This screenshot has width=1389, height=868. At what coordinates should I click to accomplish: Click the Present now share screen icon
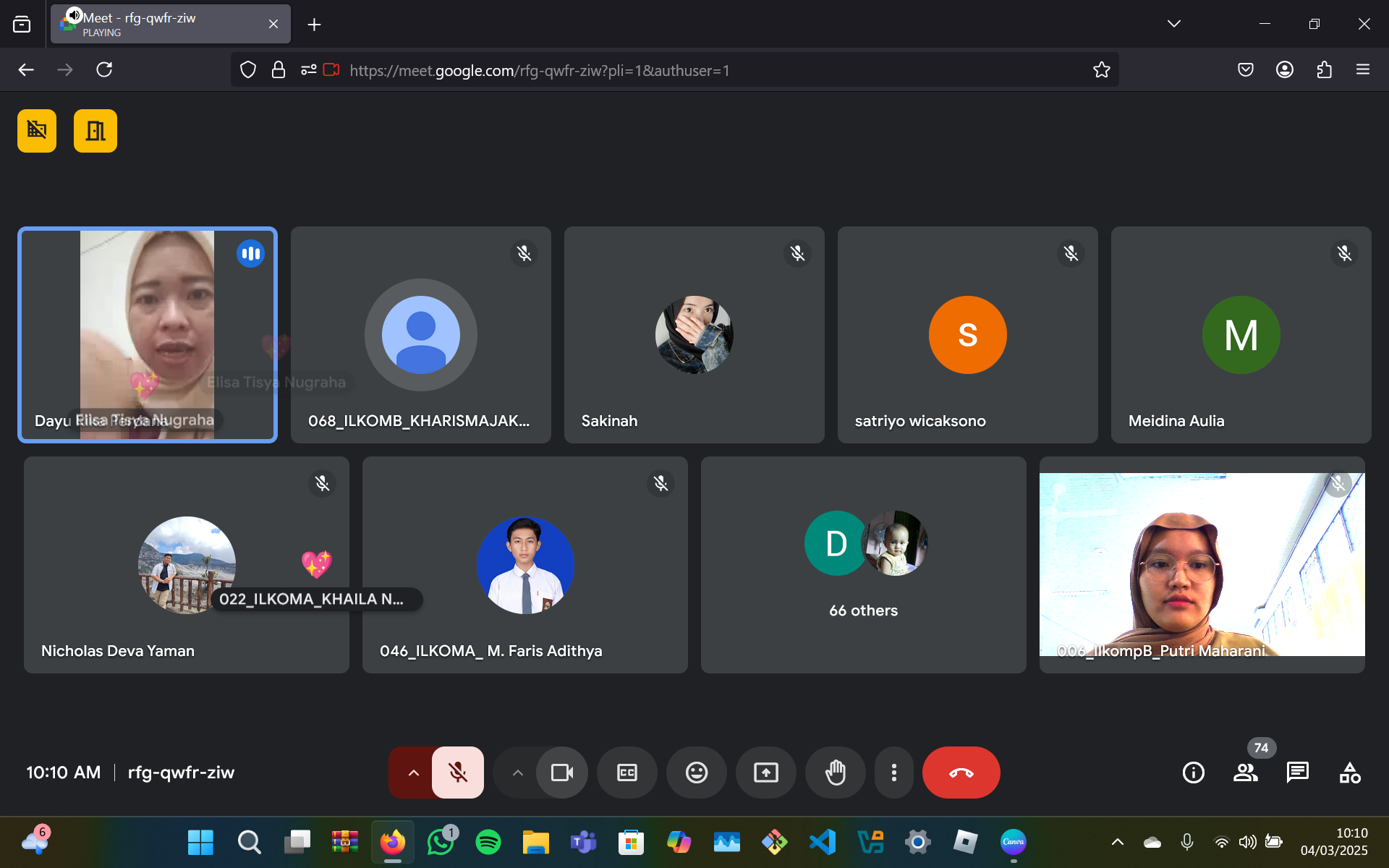tap(765, 773)
